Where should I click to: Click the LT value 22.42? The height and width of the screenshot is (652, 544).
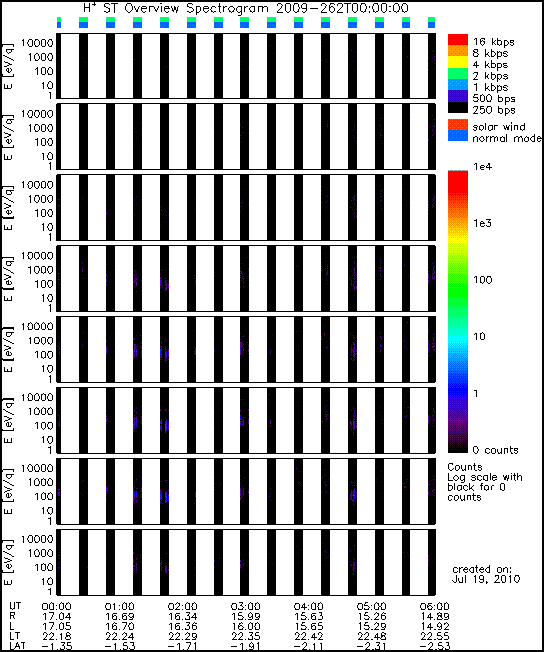point(308,637)
